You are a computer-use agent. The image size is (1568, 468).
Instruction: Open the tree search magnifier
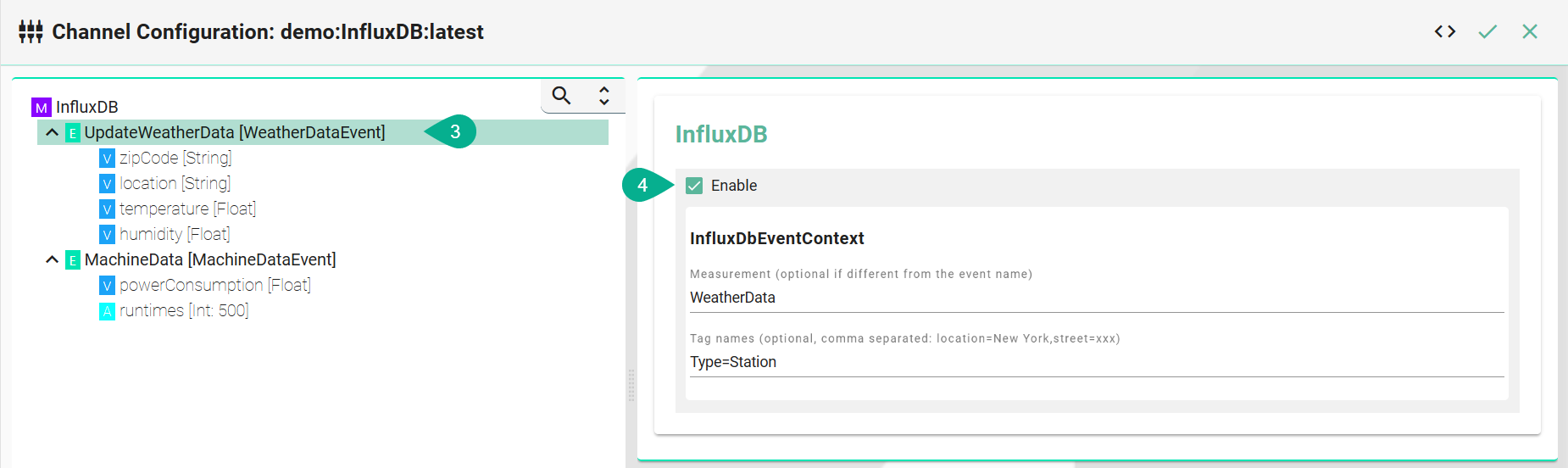click(561, 95)
